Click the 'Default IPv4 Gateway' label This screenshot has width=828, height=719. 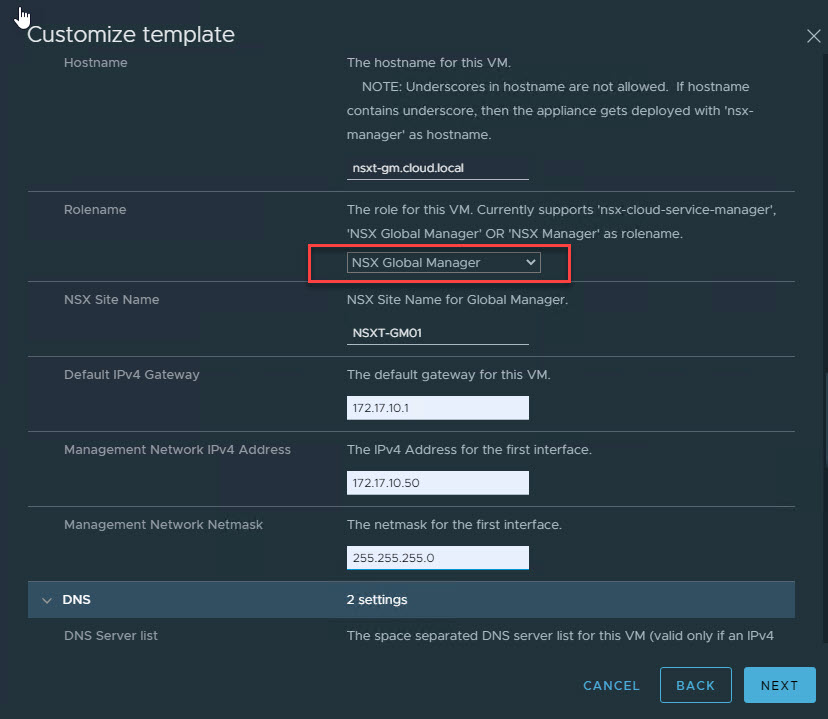[132, 375]
